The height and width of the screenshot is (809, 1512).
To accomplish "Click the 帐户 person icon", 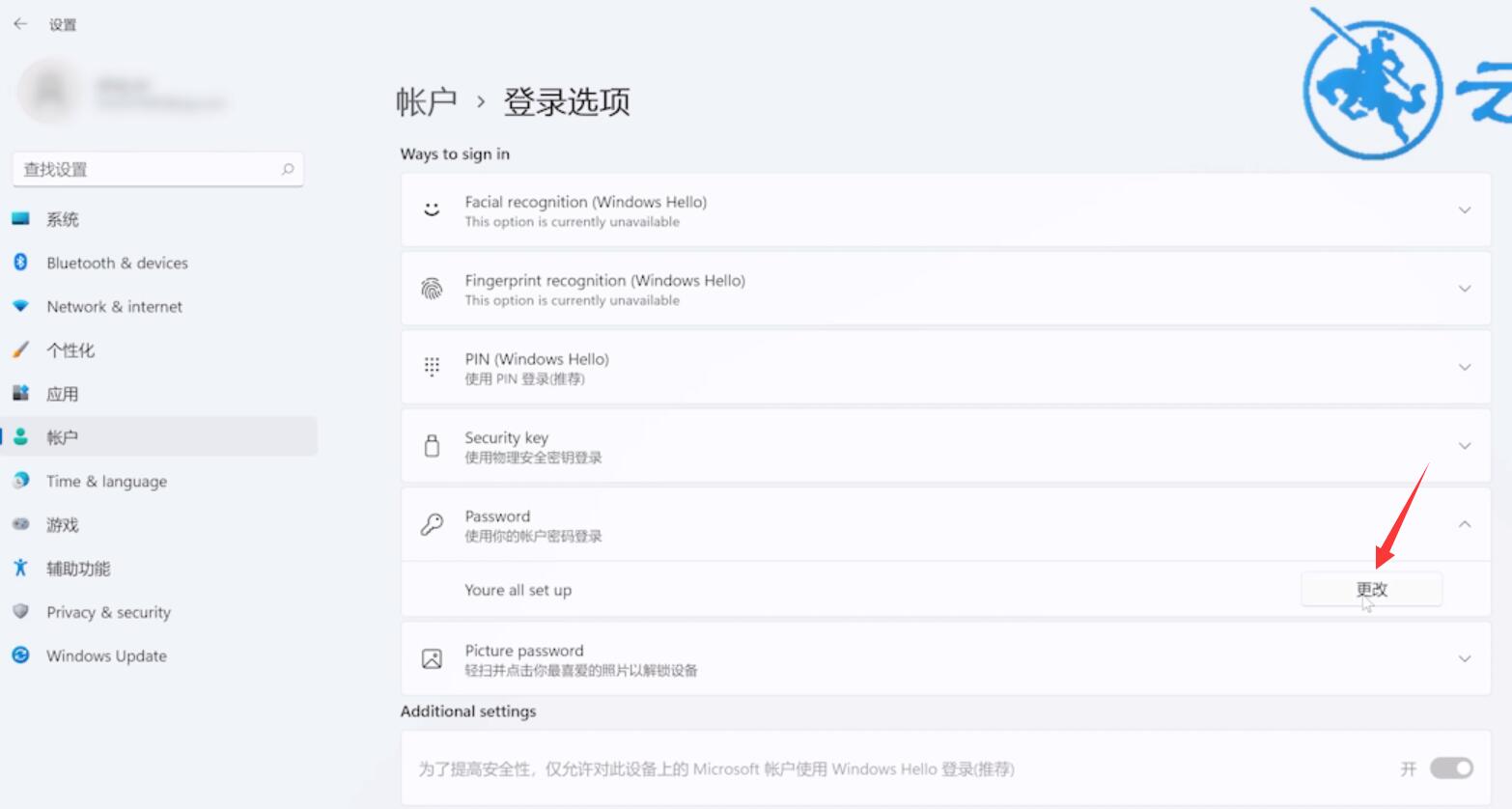I will [20, 436].
